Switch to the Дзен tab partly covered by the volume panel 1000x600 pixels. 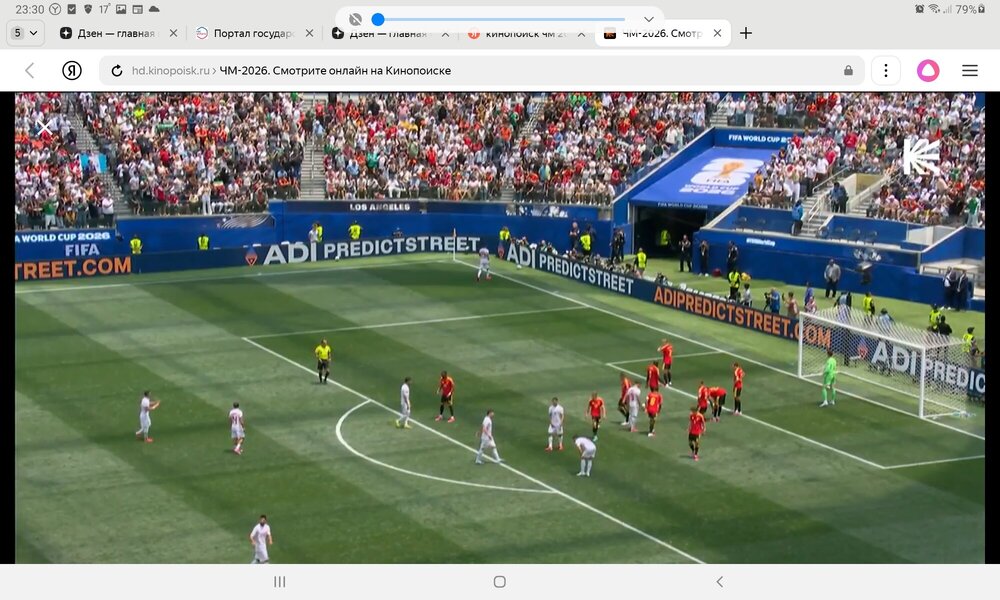[x=381, y=33]
